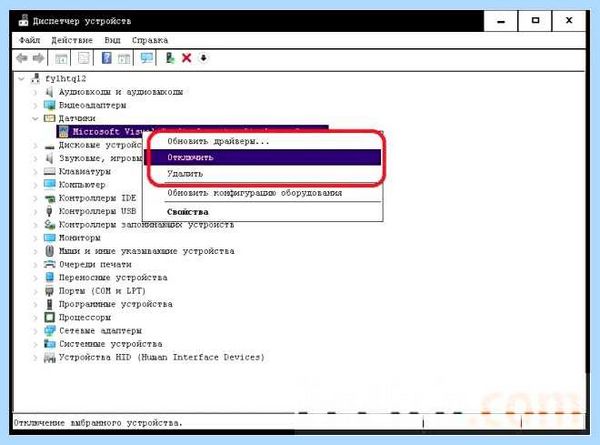Screen dimensions: 600x445
Task: Choose Обновить конфигурацию оборудования menu entry
Action: [263, 193]
